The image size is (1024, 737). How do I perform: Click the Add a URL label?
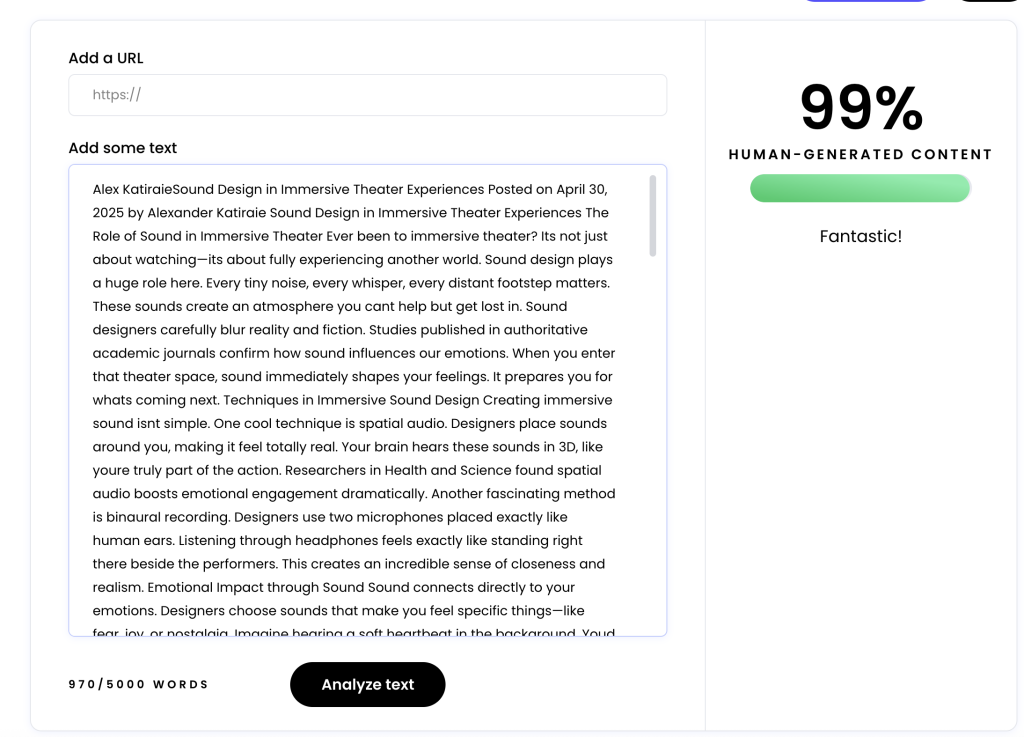[x=106, y=58]
